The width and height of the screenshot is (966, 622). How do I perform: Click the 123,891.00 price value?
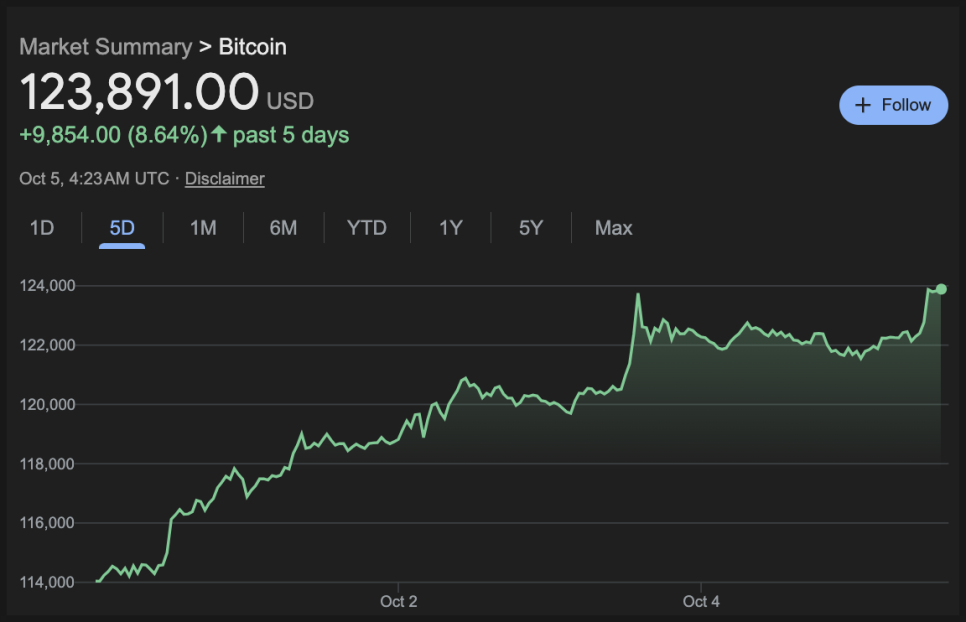click(x=139, y=93)
